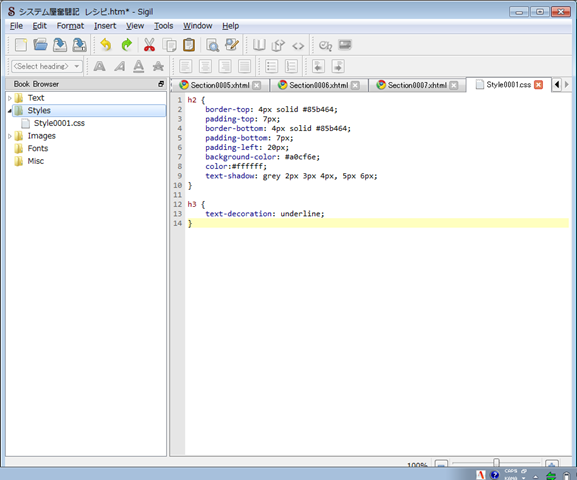Open the Tools menu

click(x=163, y=26)
